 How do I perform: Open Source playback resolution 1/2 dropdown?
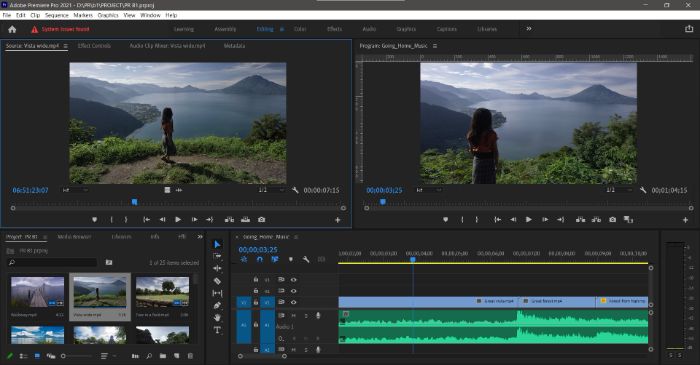point(271,190)
